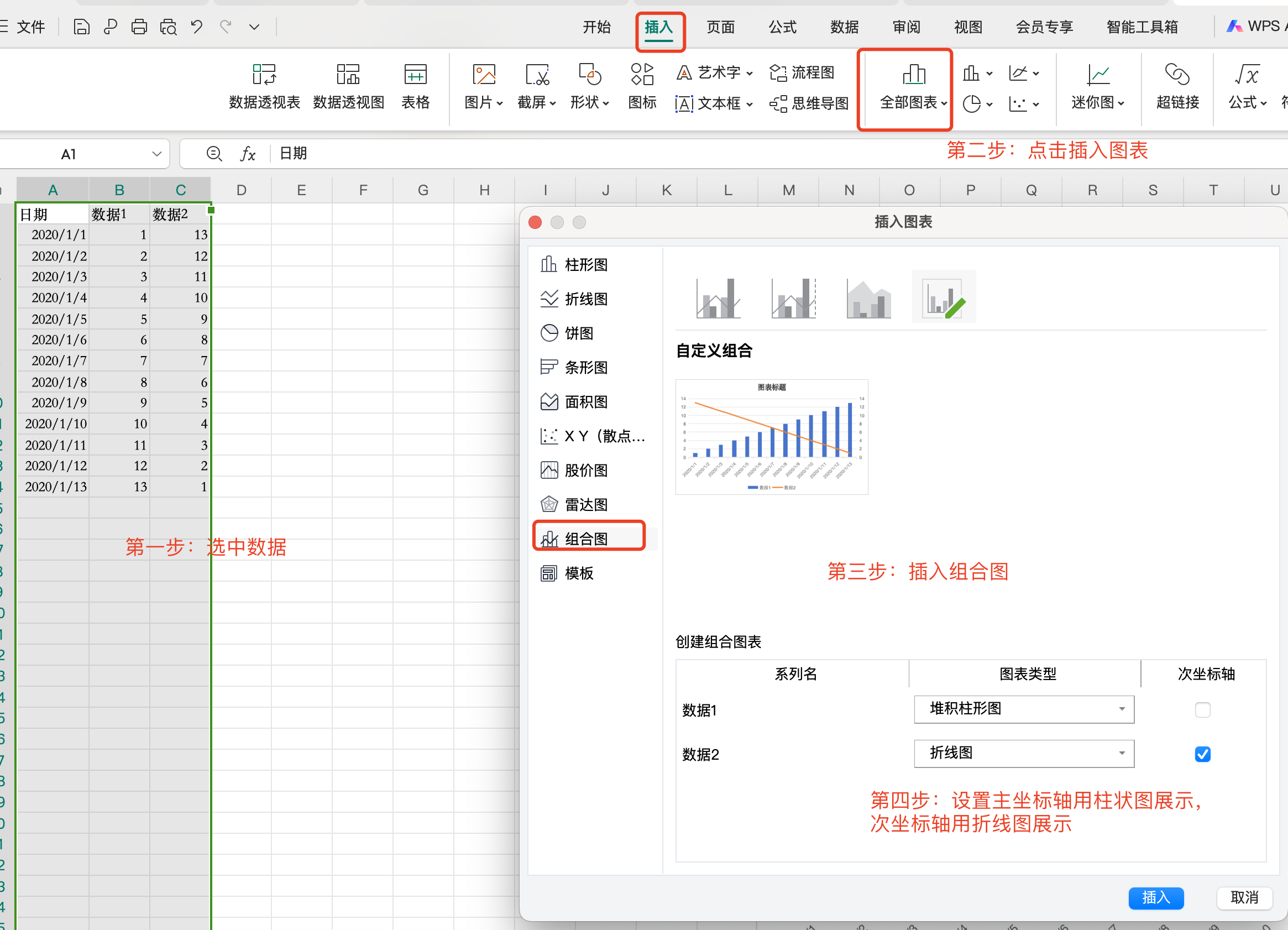
Task: Uncheck secondary axis for 数据2
Action: [1202, 754]
